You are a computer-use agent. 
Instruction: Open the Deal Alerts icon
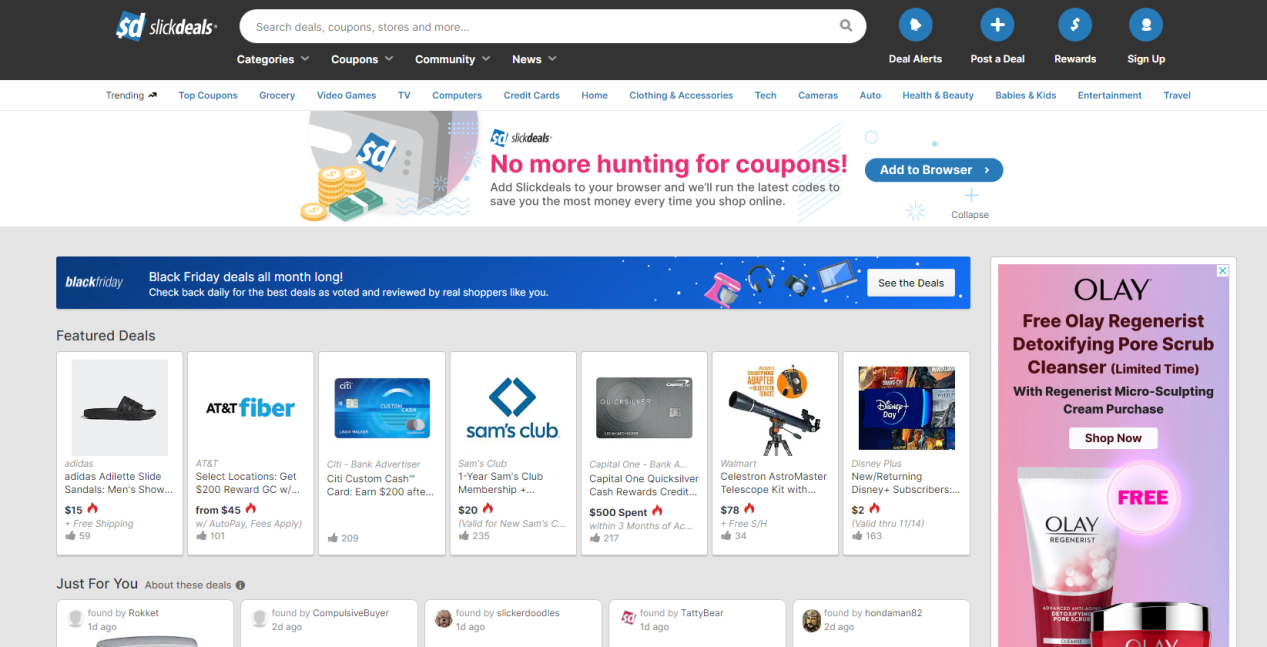click(x=915, y=25)
